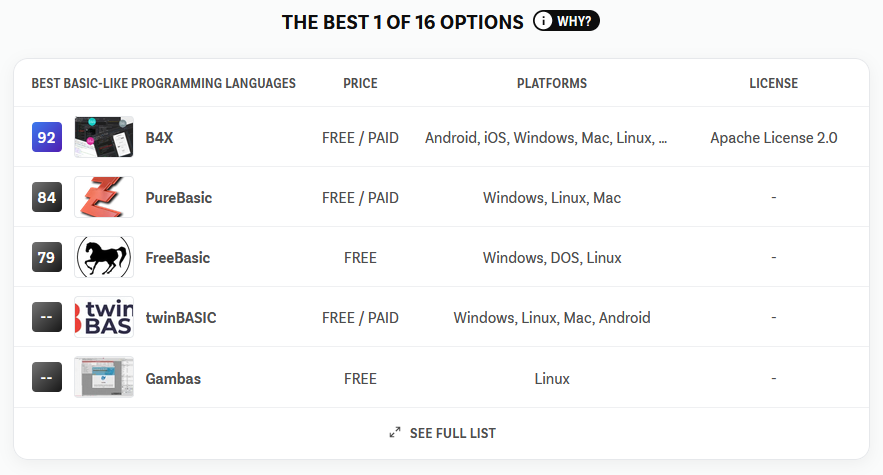883x475 pixels.
Task: Select the FreeBasic horse logo
Action: click(x=104, y=257)
